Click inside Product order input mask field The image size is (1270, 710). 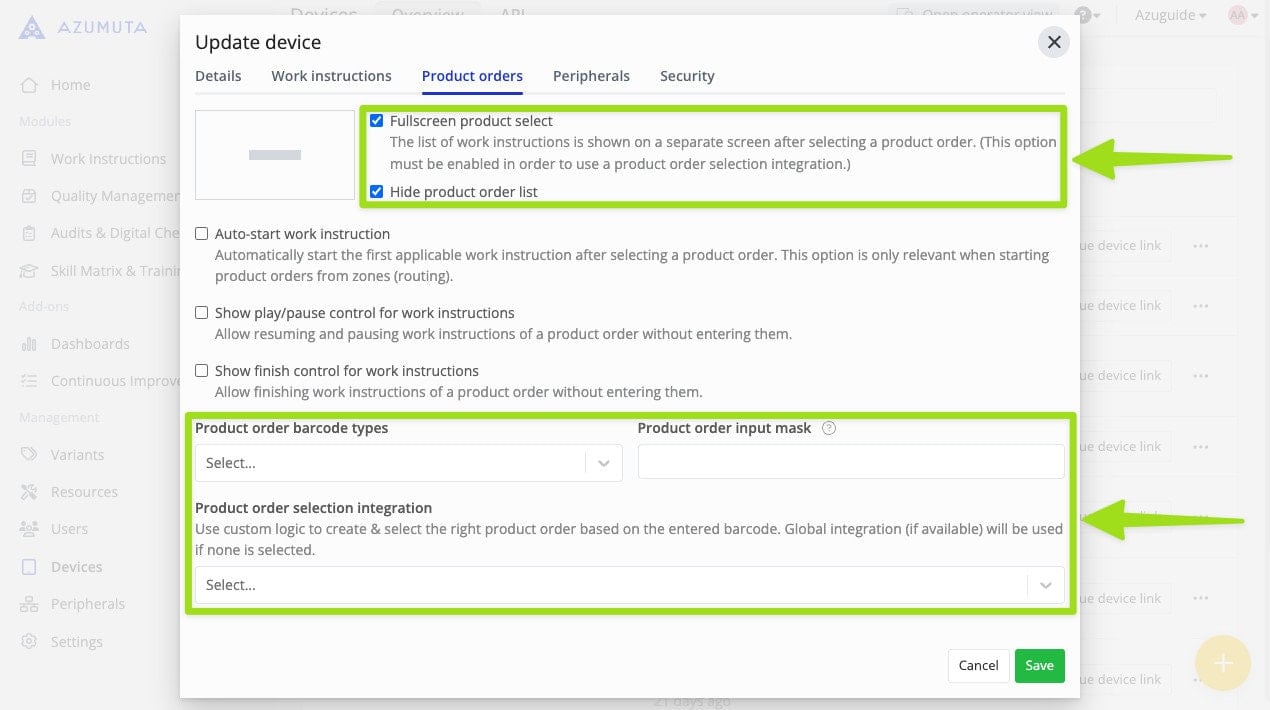tap(850, 462)
